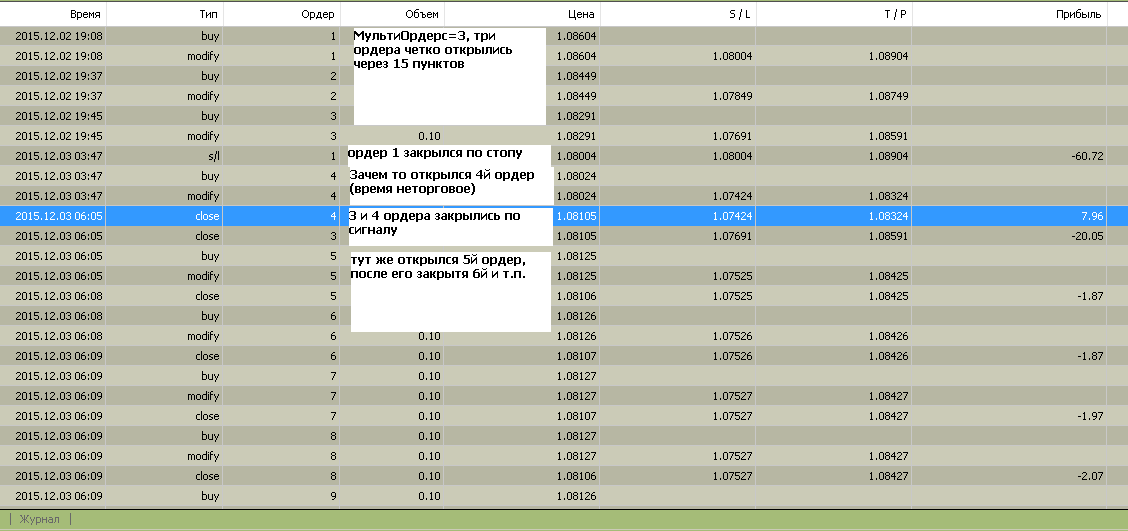Select order number 9 cell
This screenshot has width=1128, height=531.
click(x=333, y=496)
